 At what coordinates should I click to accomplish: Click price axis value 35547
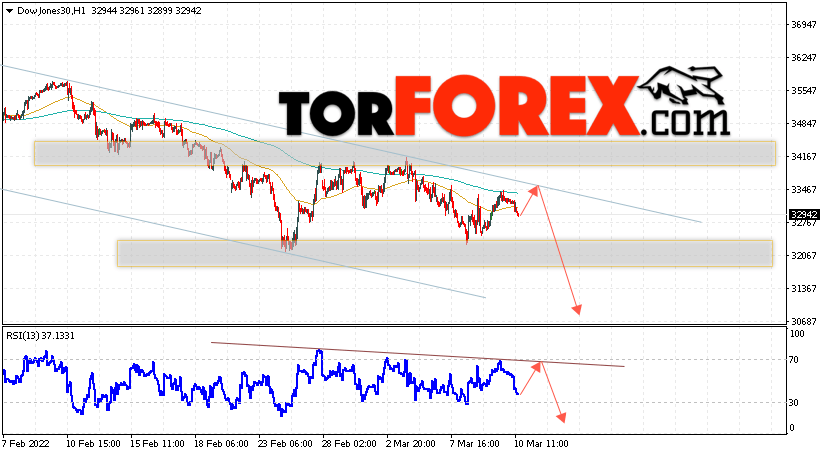pyautogui.click(x=804, y=91)
